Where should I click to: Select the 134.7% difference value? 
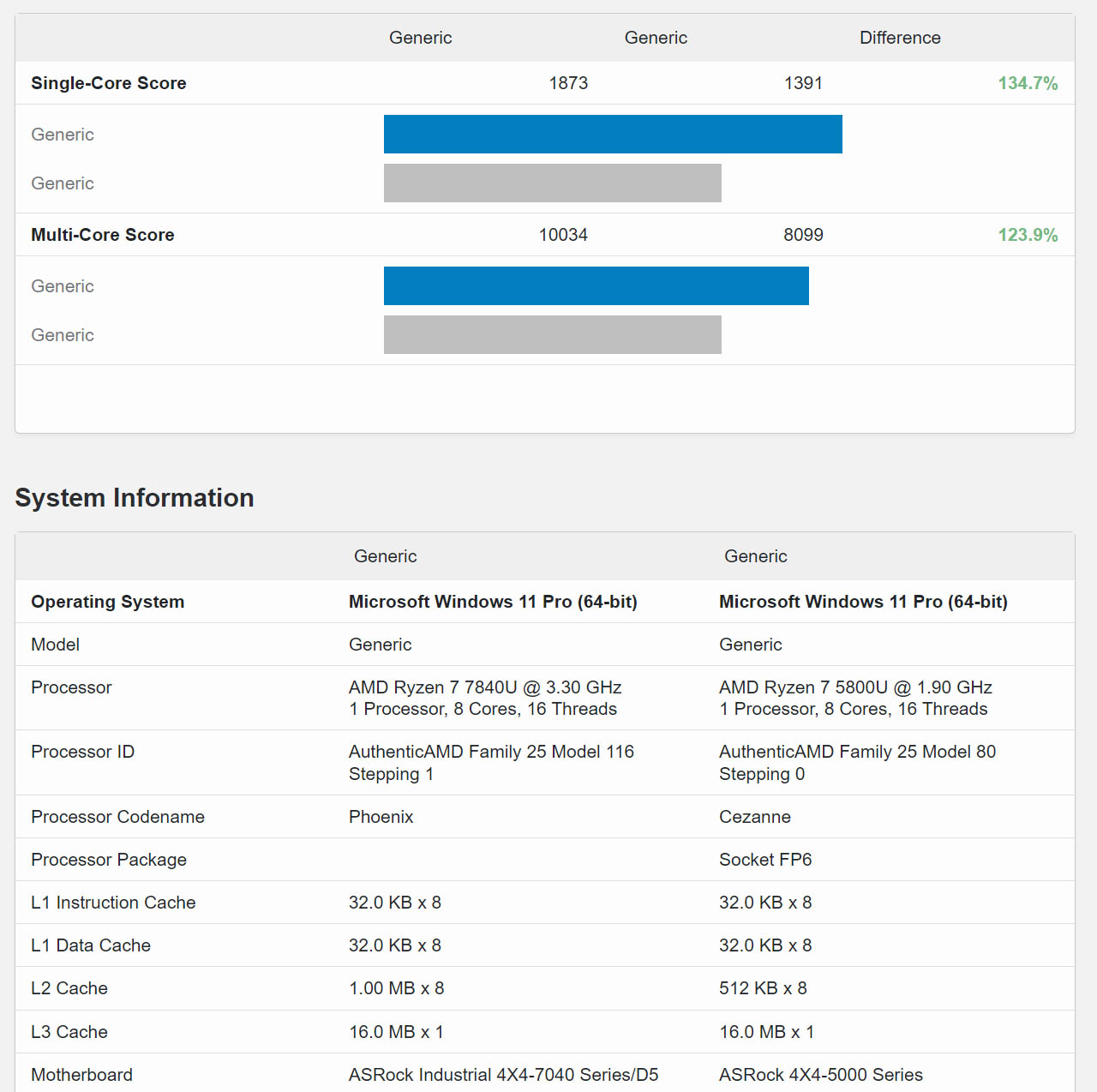tap(1028, 83)
